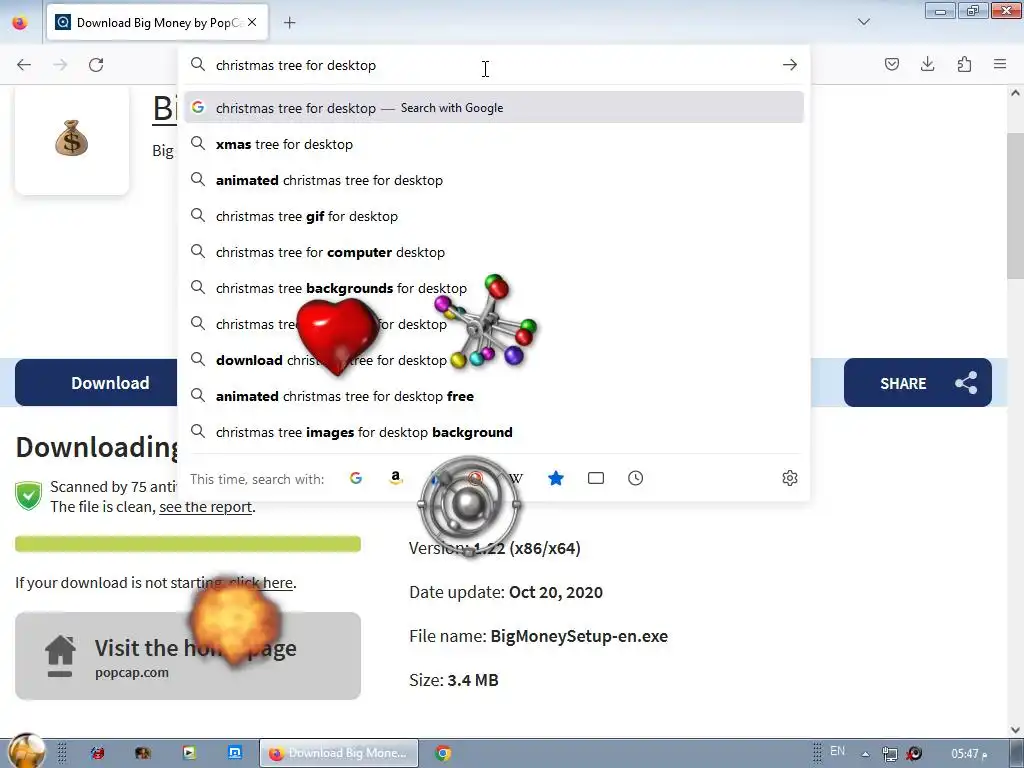Select suggestion 'christmas tree backgrounds for desktop'
This screenshot has width=1024, height=768.
[494, 288]
